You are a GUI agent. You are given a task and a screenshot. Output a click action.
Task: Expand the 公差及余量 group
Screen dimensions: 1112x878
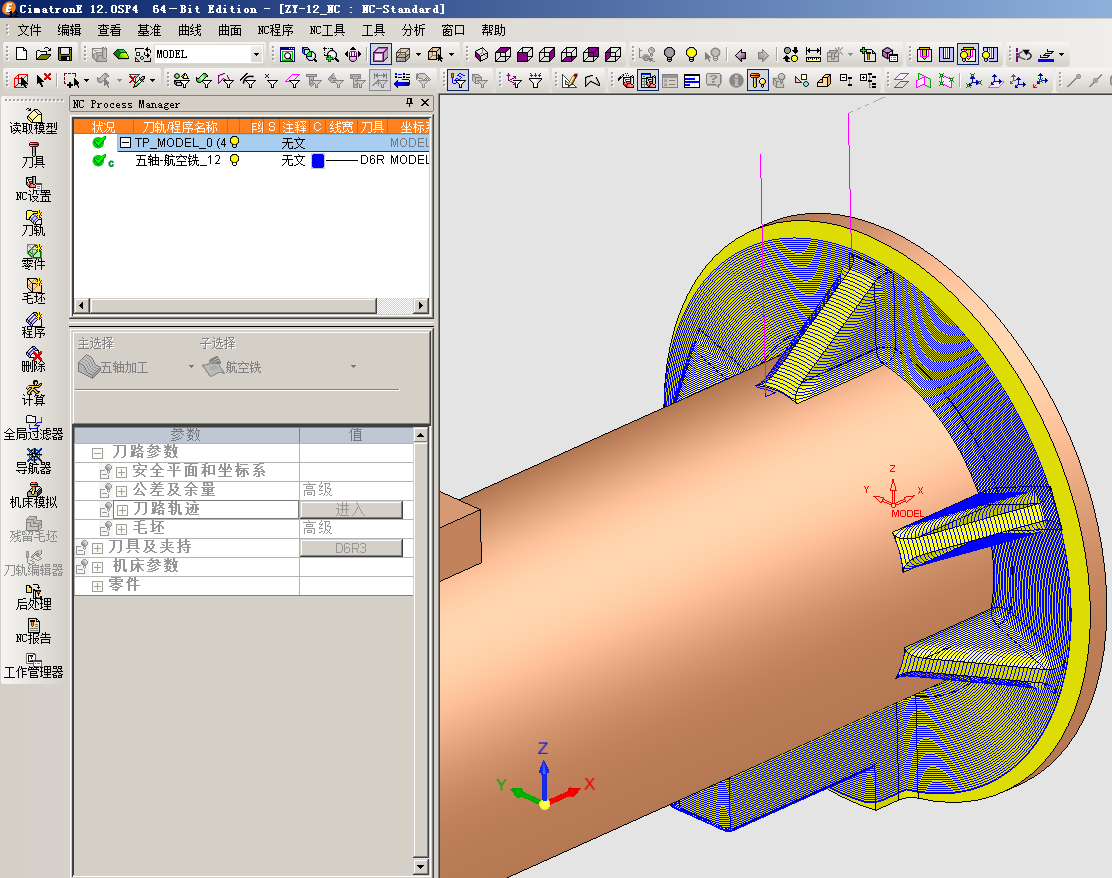[x=122, y=491]
